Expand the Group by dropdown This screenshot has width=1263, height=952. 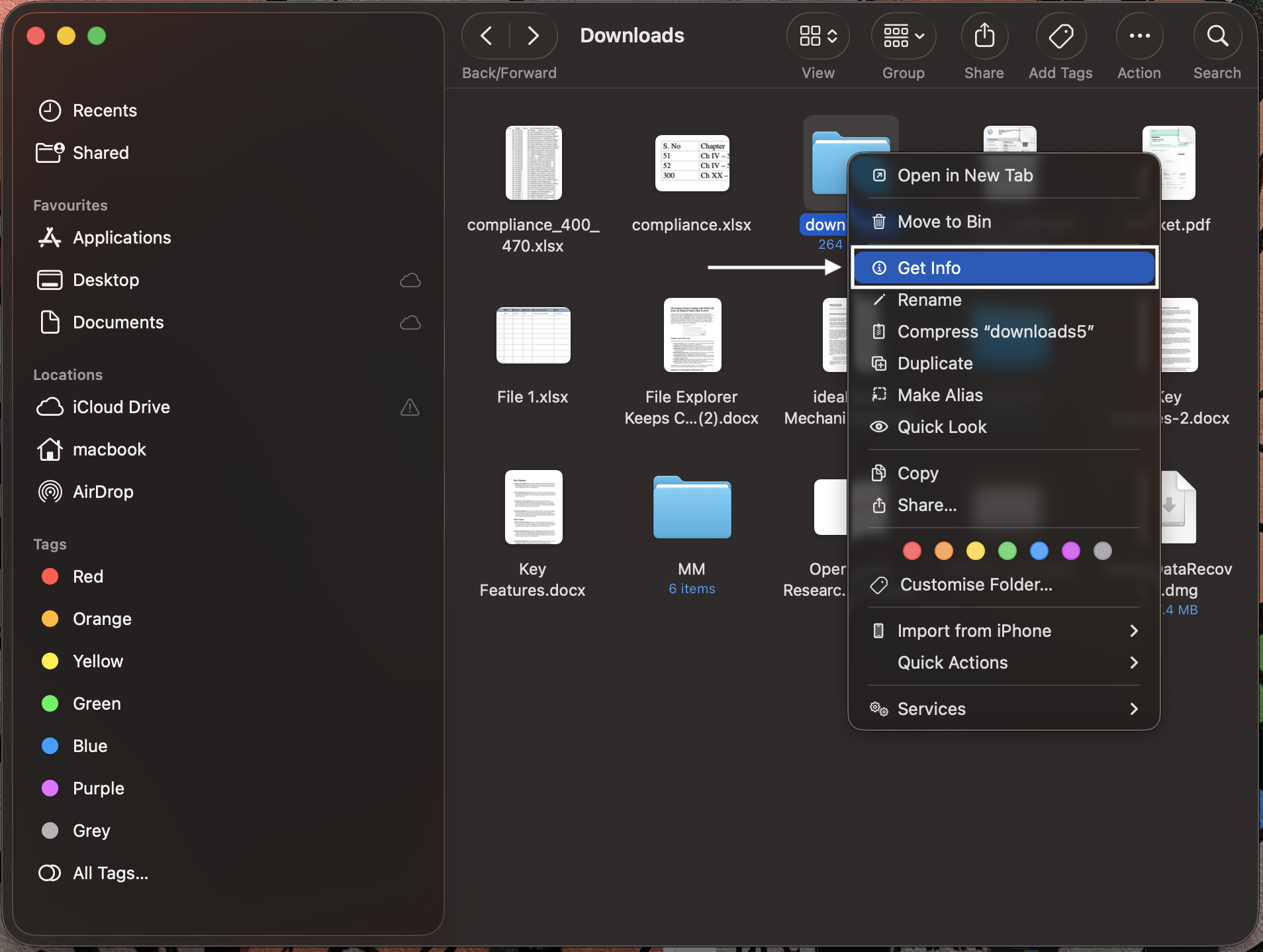click(x=903, y=36)
